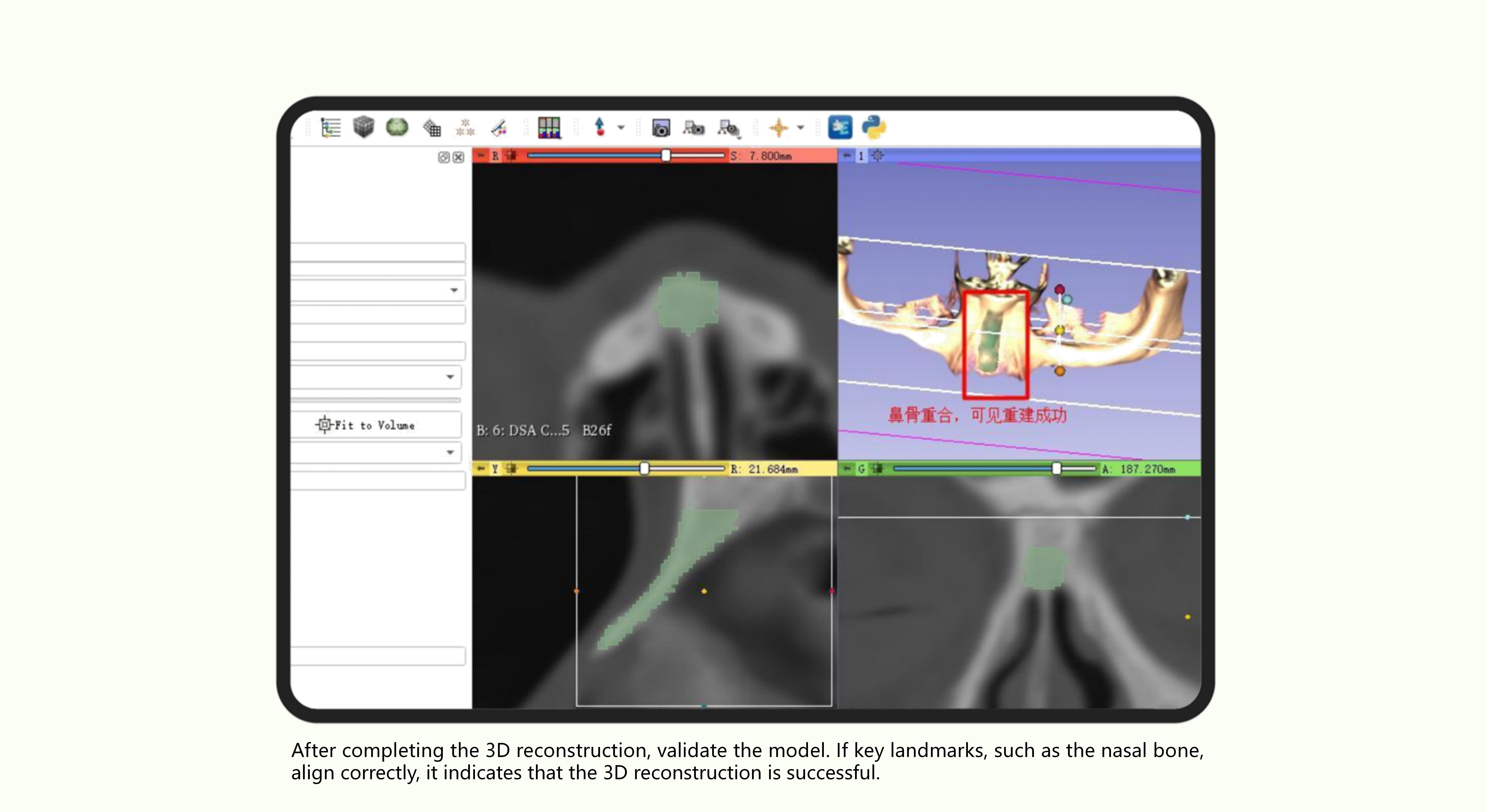This screenshot has width=1487, height=812.
Task: Open the Markups asterisks module icon
Action: click(465, 128)
